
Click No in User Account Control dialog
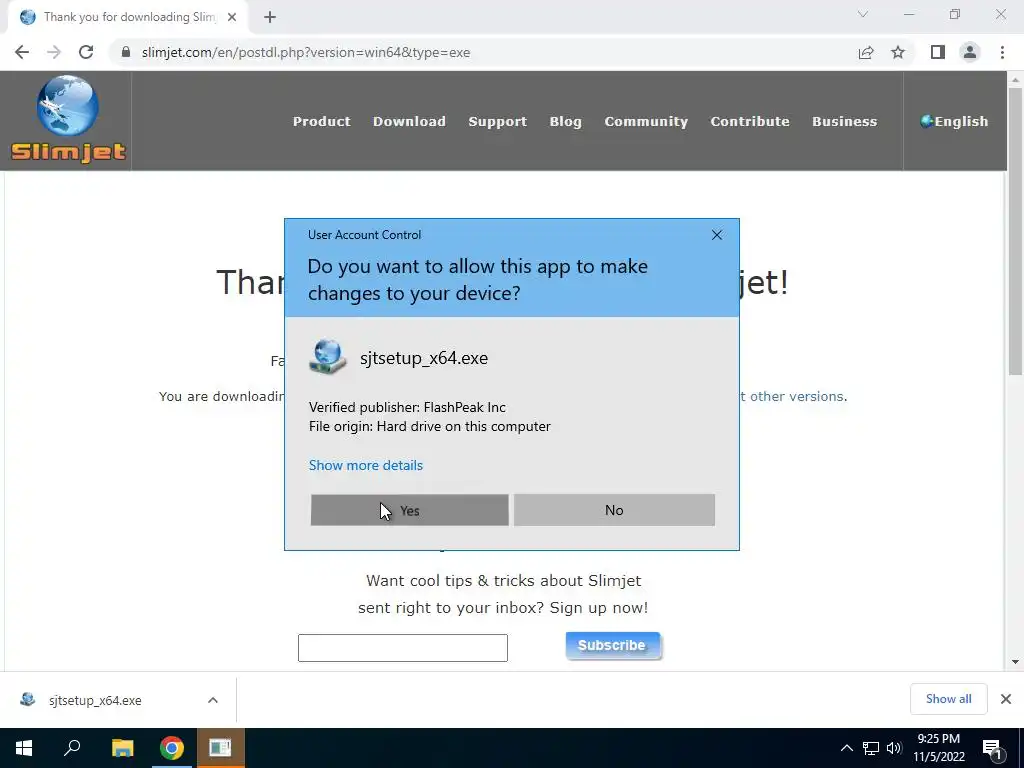[x=614, y=510]
